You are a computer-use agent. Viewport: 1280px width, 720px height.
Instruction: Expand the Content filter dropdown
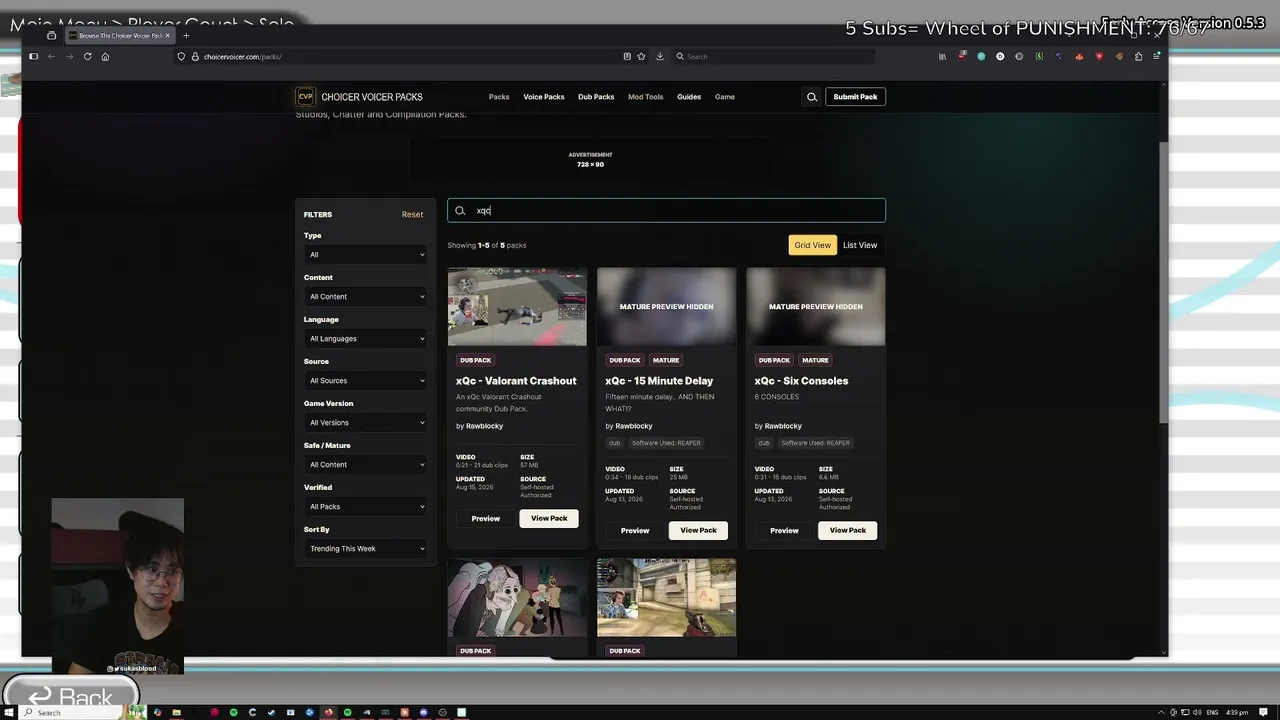pos(366,297)
